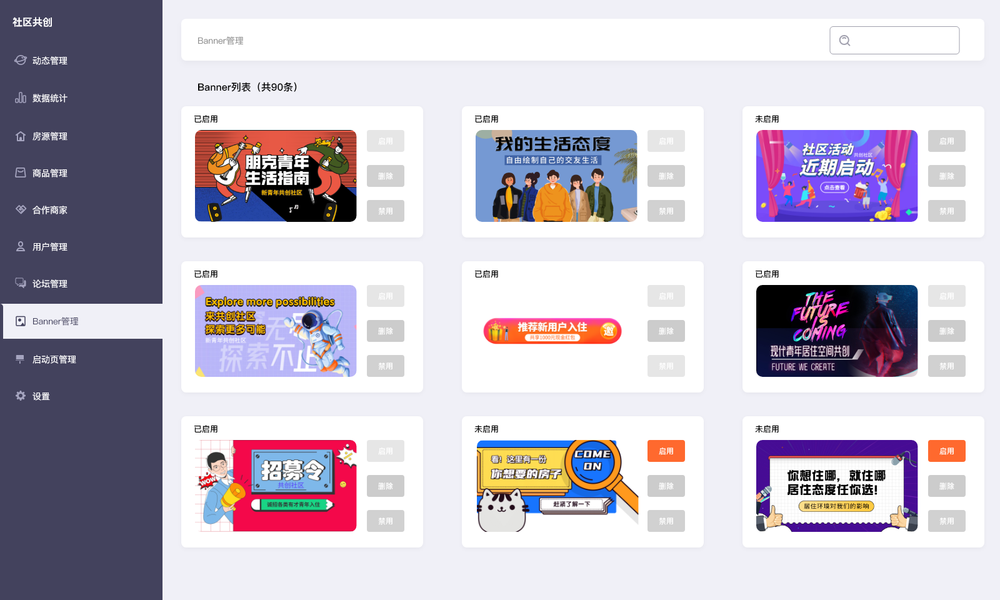
Task: Enable the 'COME ON' cat banner with 启用
Action: [x=666, y=451]
